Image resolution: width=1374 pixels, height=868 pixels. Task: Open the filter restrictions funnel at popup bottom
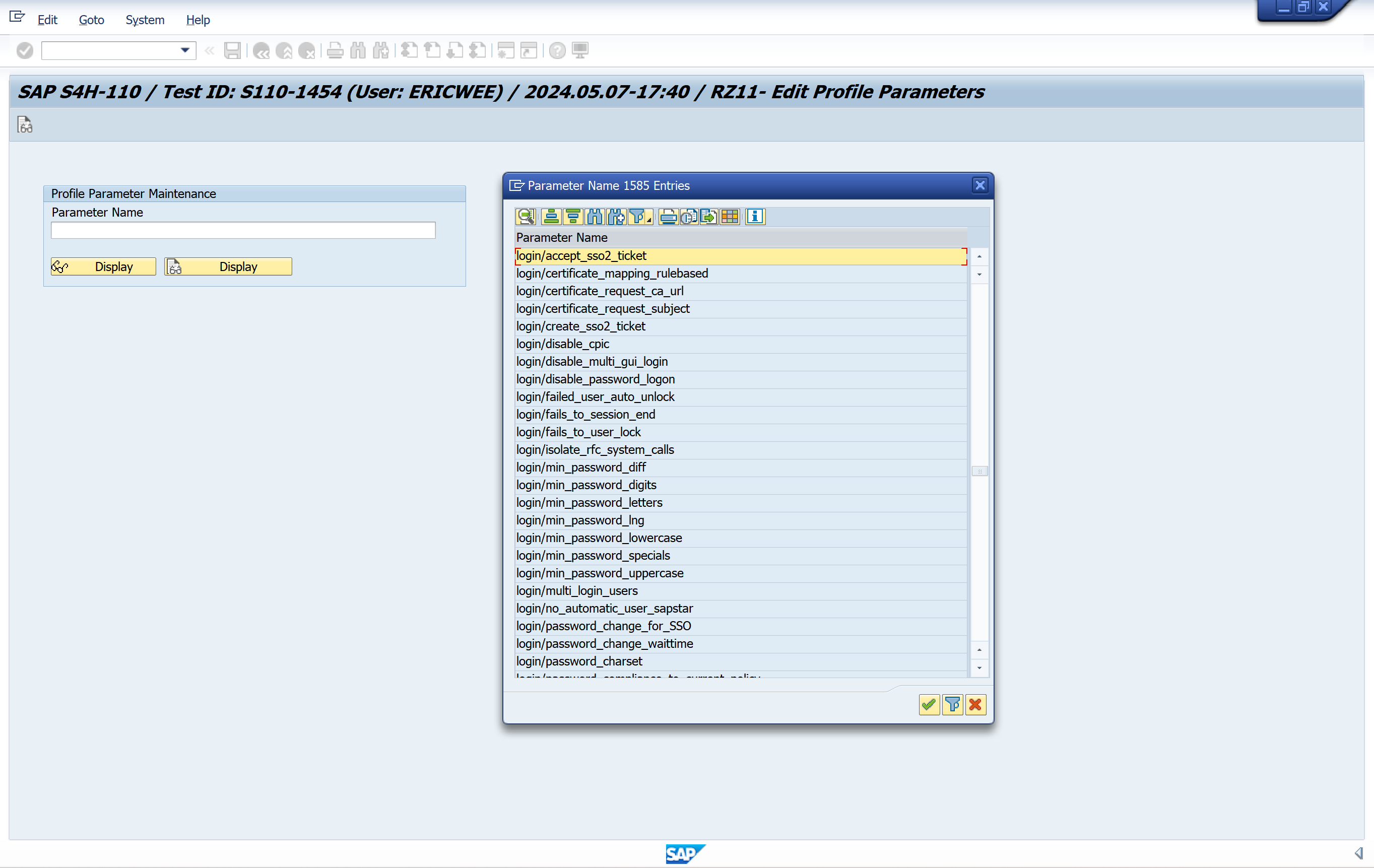(952, 704)
